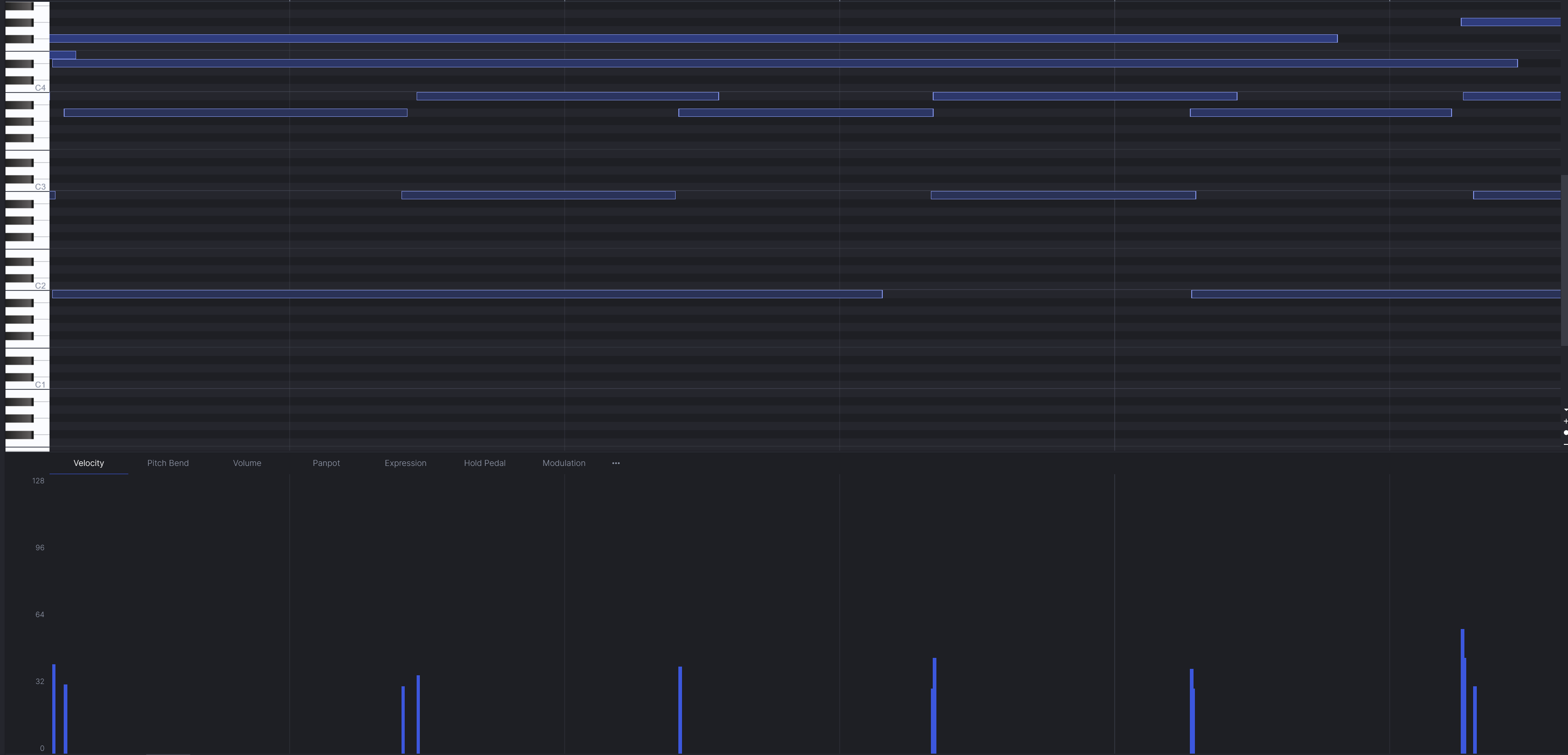
Task: Select the long first note below C2
Action: [468, 294]
